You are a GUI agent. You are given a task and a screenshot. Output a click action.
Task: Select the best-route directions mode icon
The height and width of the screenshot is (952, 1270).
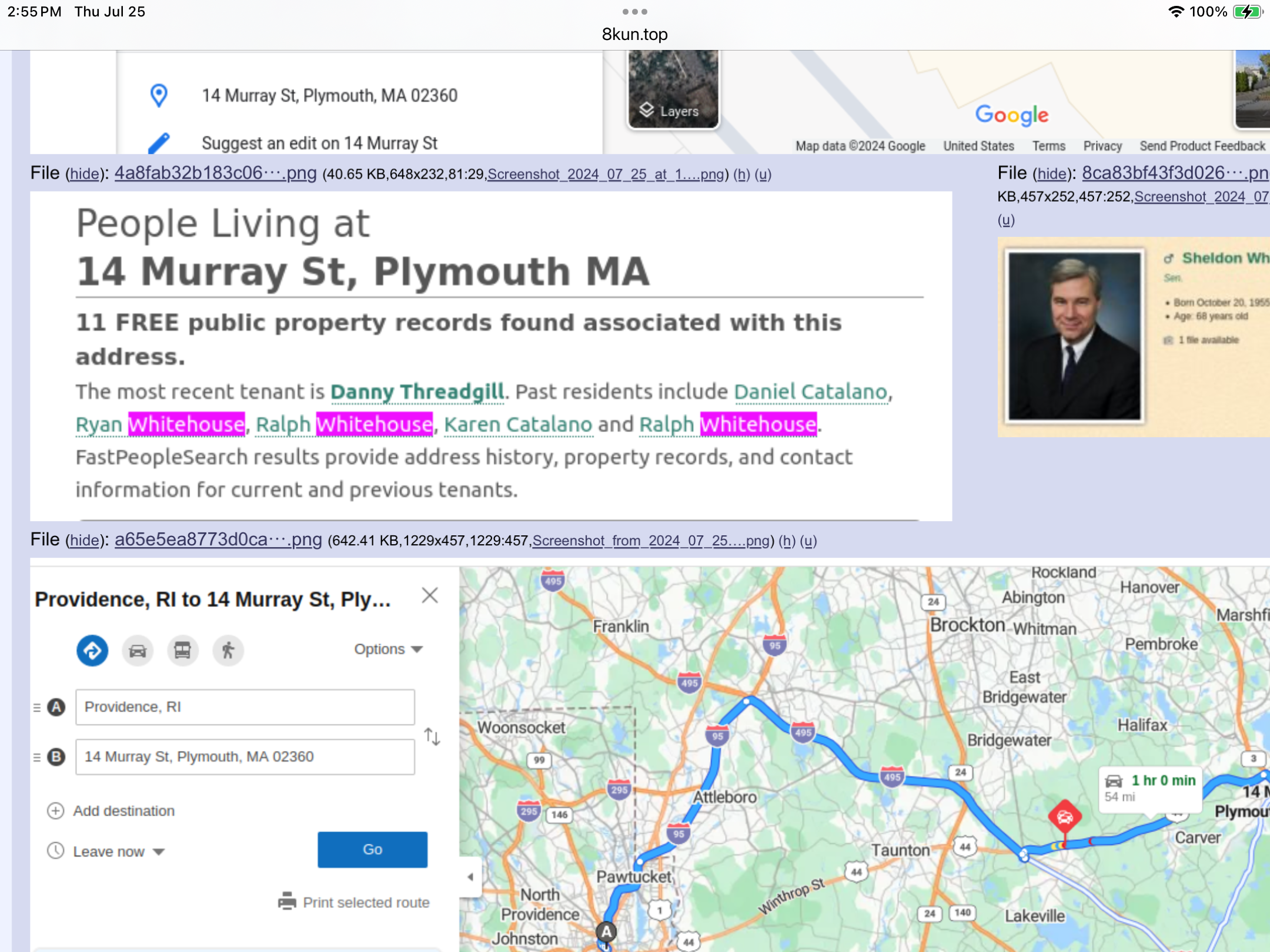[x=92, y=650]
